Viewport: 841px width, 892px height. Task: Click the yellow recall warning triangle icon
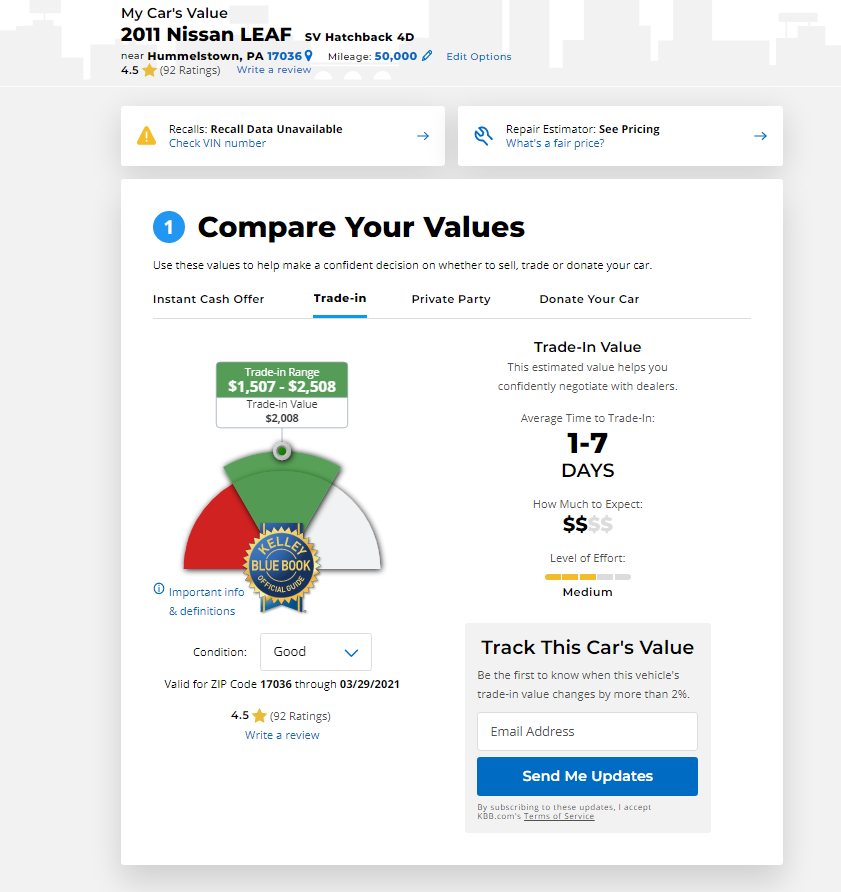click(146, 136)
